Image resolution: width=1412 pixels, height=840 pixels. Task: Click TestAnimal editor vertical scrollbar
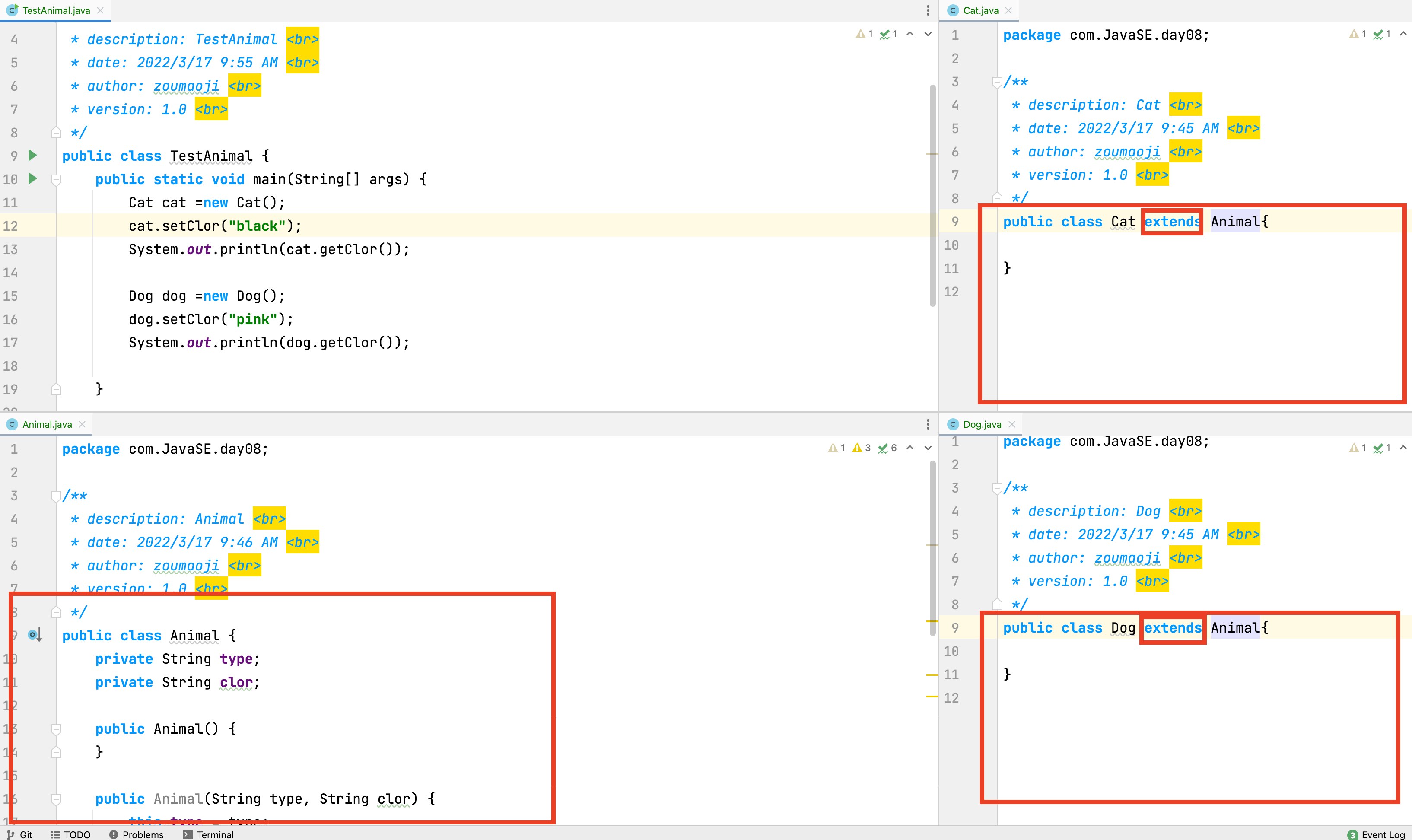point(932,195)
